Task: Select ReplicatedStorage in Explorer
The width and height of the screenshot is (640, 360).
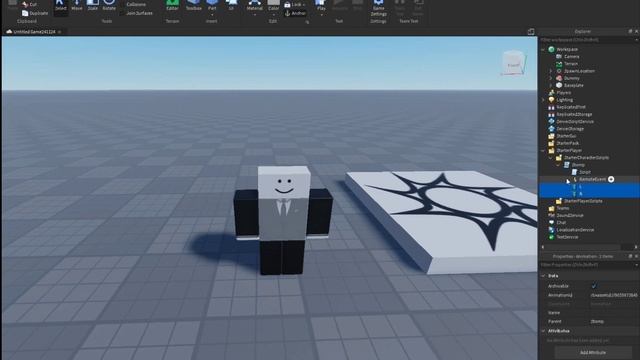Action: click(x=574, y=115)
